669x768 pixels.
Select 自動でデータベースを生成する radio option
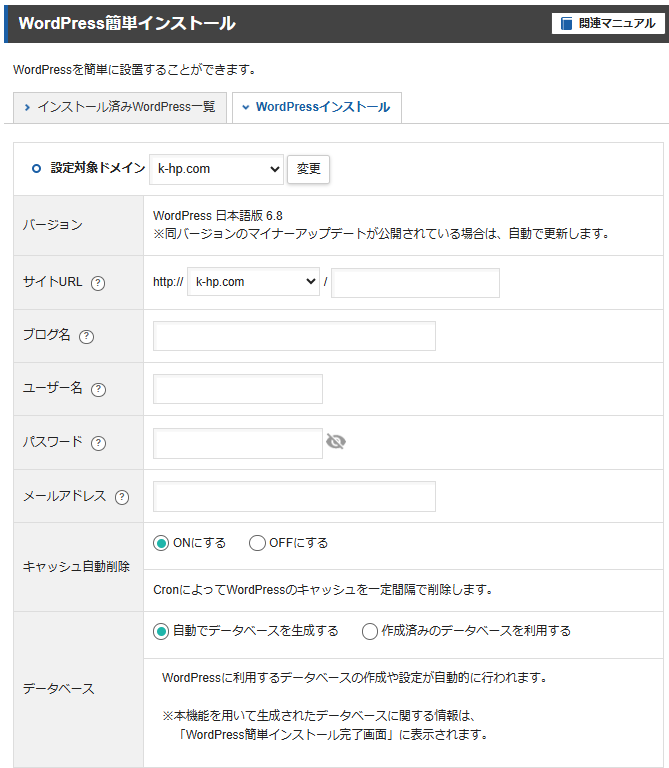(161, 631)
